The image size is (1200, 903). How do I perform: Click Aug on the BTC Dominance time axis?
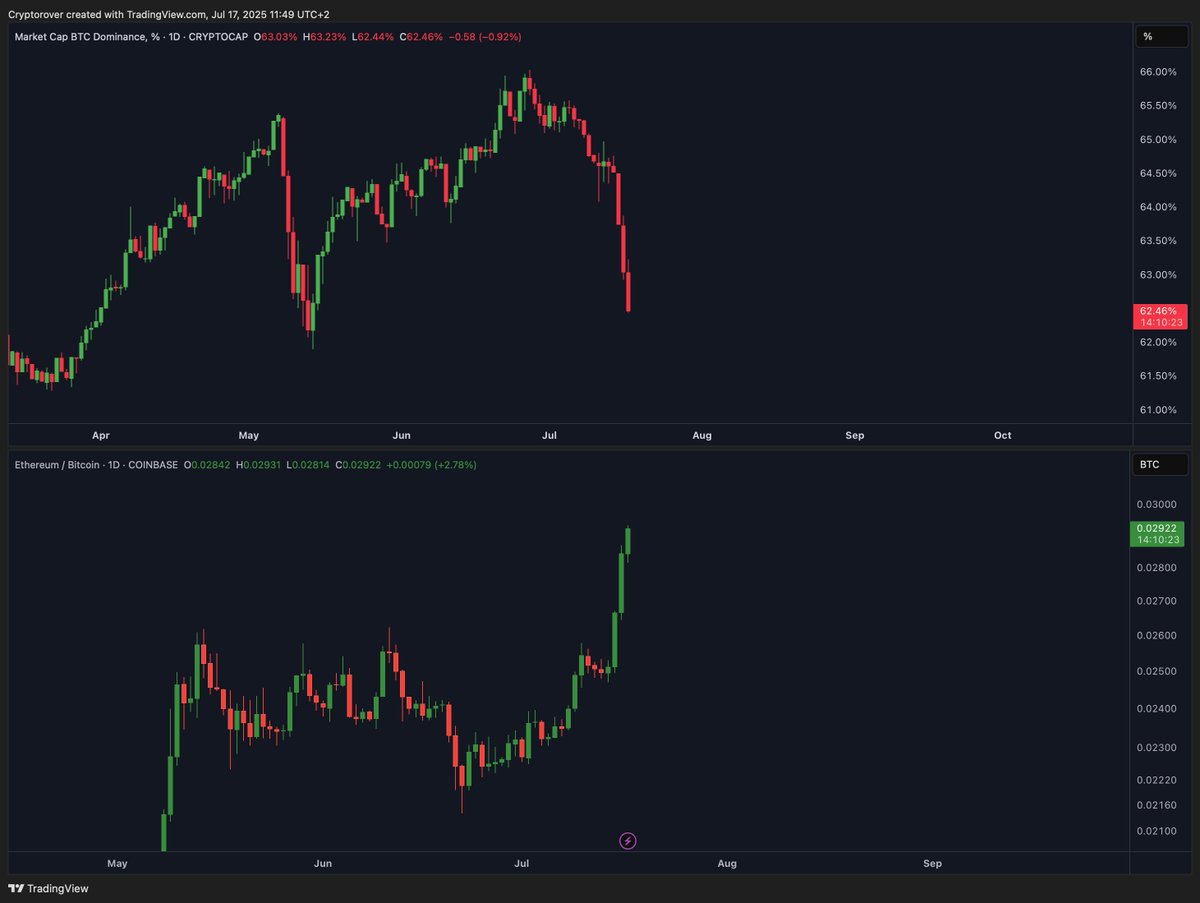[702, 436]
